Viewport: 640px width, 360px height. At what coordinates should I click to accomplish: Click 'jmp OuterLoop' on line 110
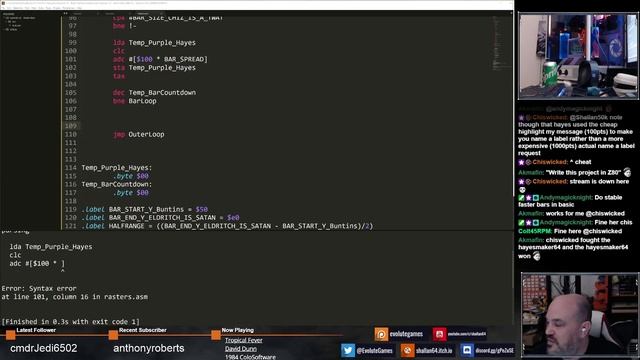pos(139,134)
